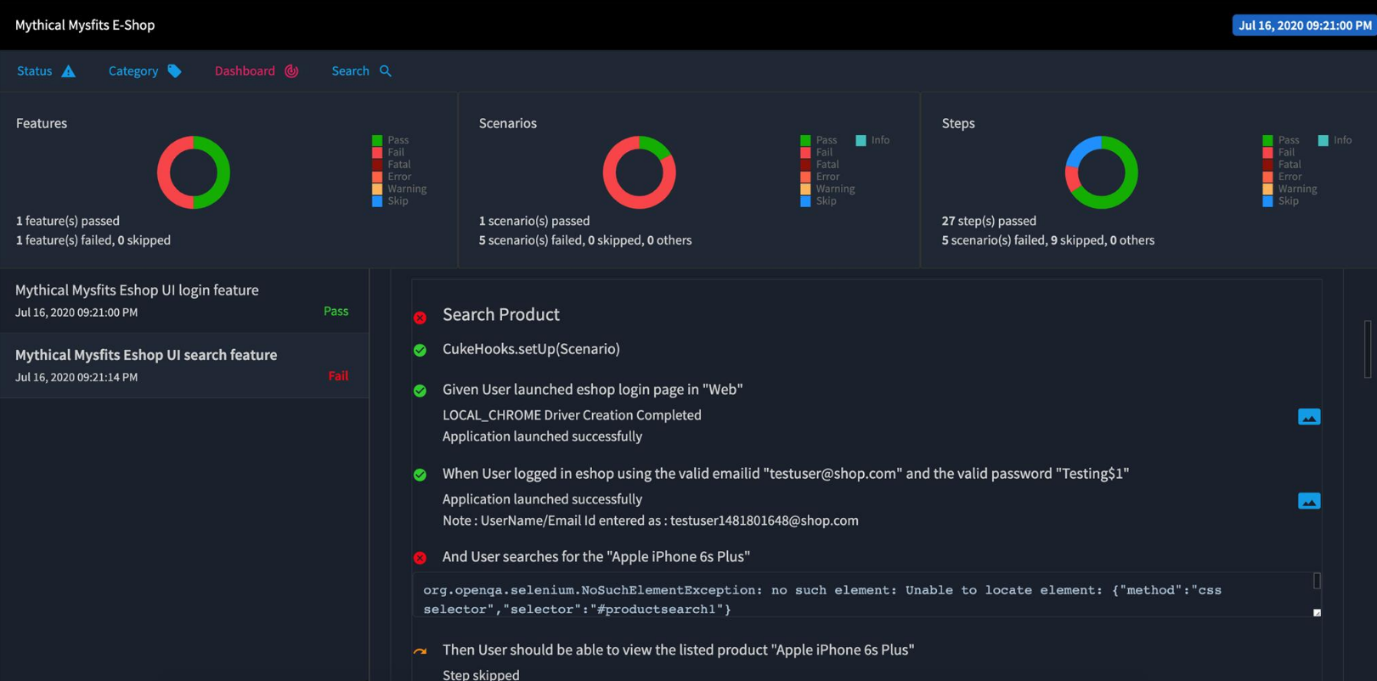Screen dimensions: 1377x681
Task: Click the orange skipped arrow icon
Action: (420, 651)
